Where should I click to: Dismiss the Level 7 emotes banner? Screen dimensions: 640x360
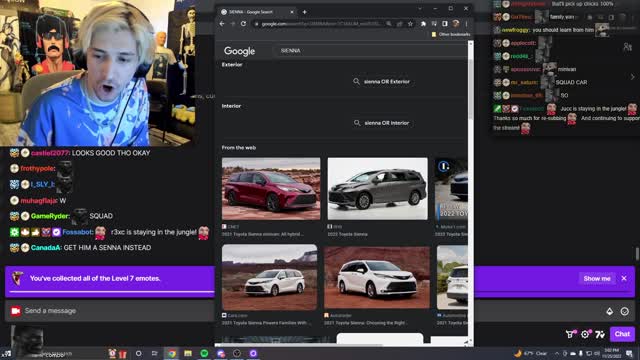coord(624,278)
